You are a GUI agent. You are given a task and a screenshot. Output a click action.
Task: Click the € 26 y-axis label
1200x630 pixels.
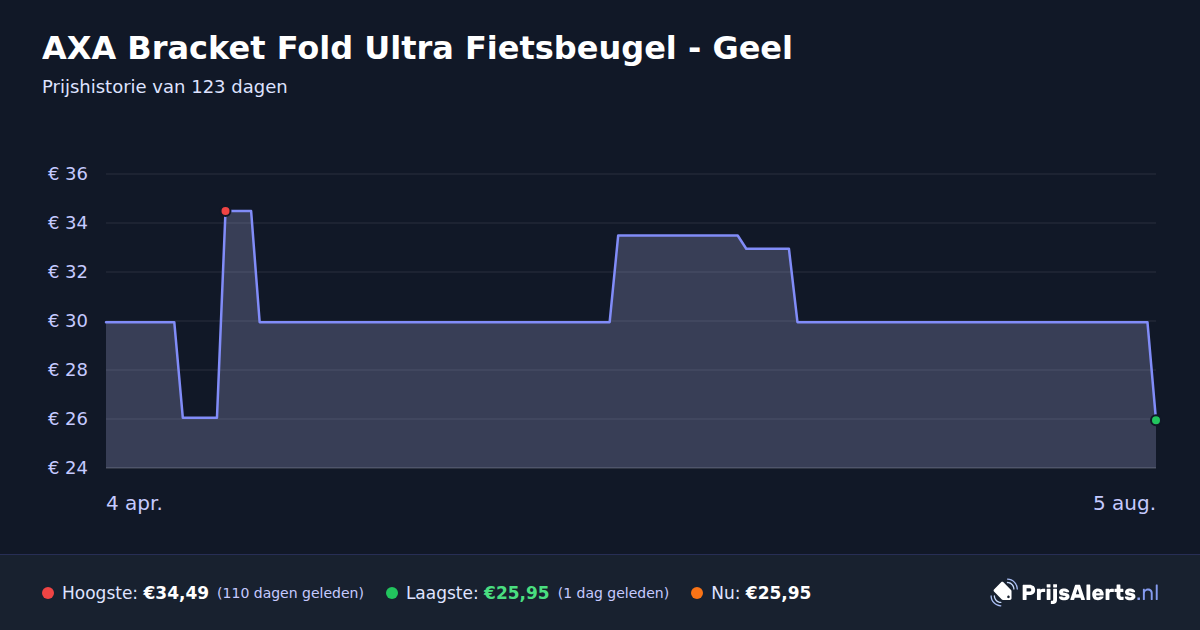pos(68,419)
